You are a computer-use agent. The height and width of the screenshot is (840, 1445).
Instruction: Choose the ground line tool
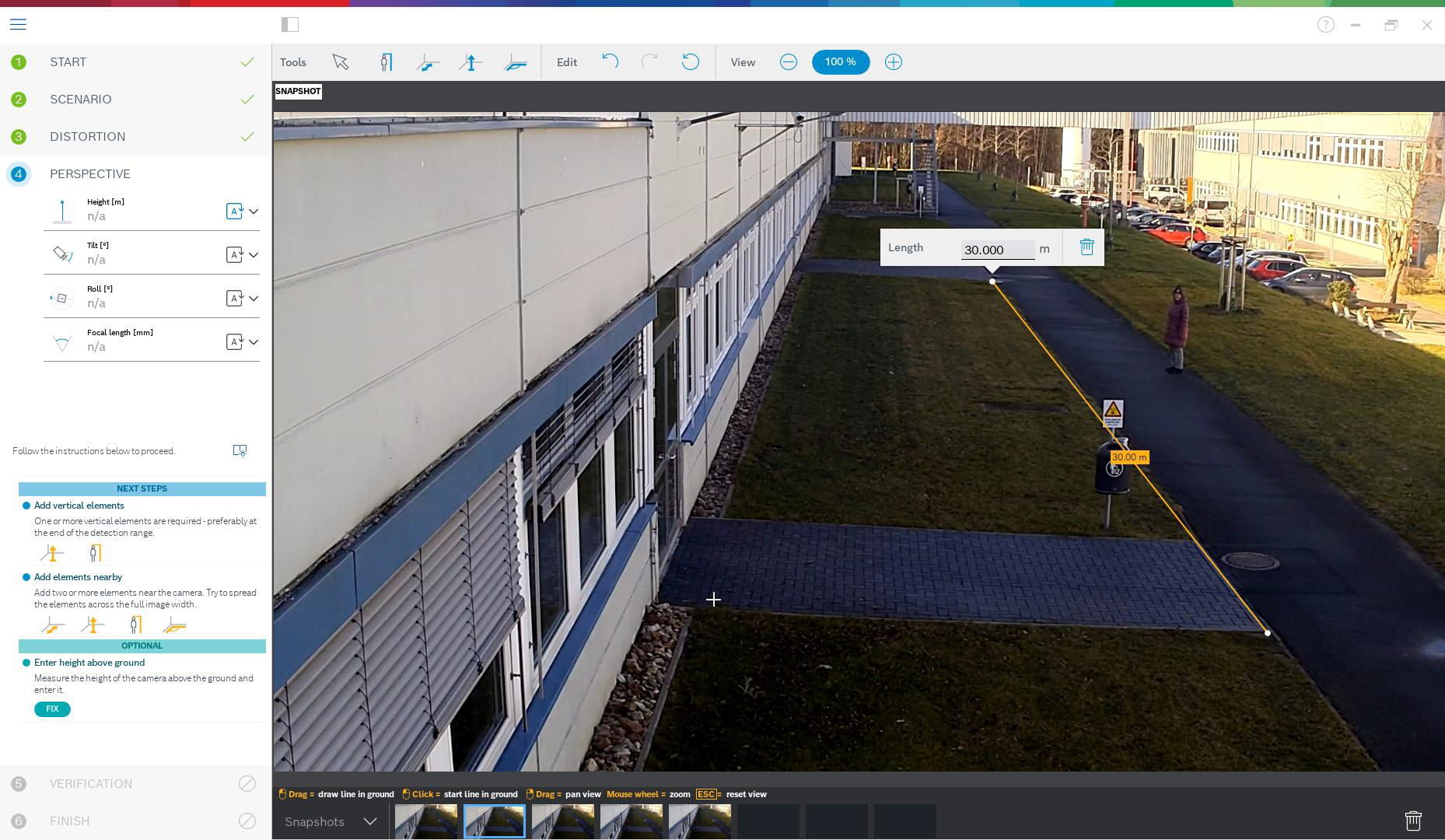tap(428, 62)
